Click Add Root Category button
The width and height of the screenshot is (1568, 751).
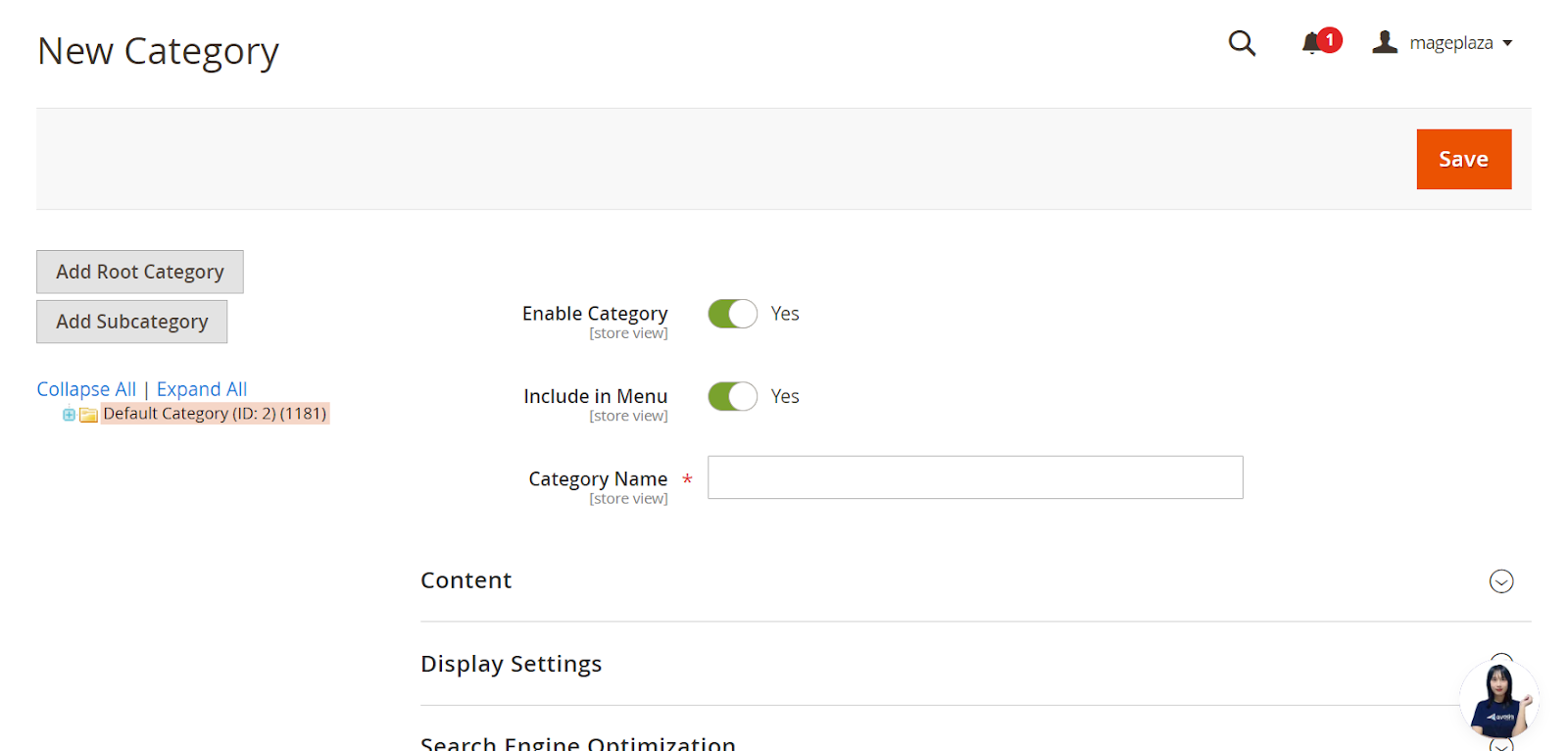tap(140, 272)
